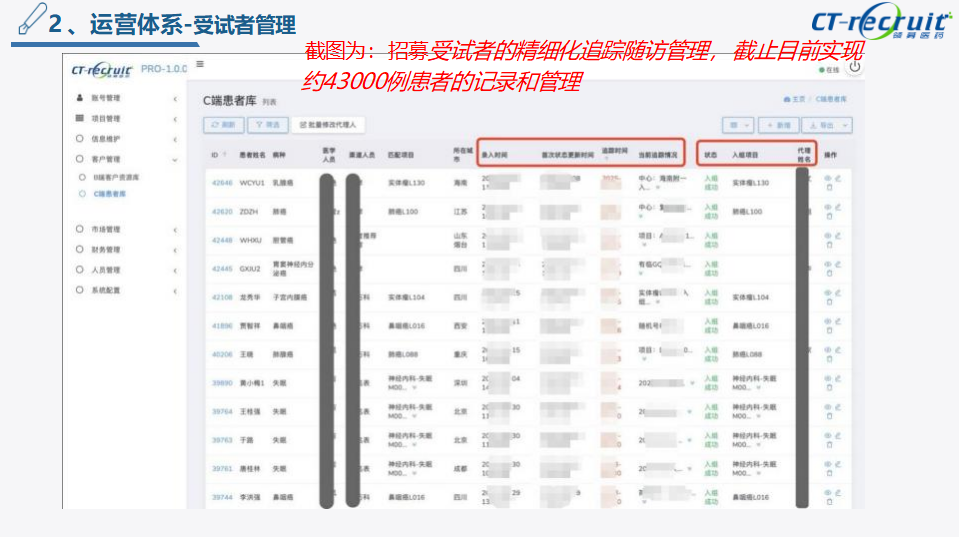Click the view eye icon for patient 39890

click(x=827, y=379)
